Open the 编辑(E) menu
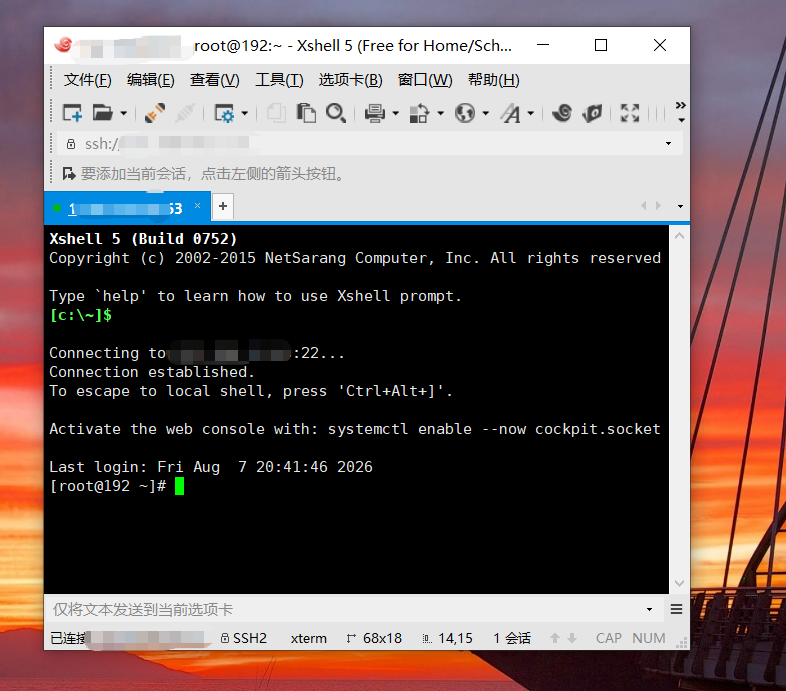Screen dimensions: 786x691 coord(150,80)
